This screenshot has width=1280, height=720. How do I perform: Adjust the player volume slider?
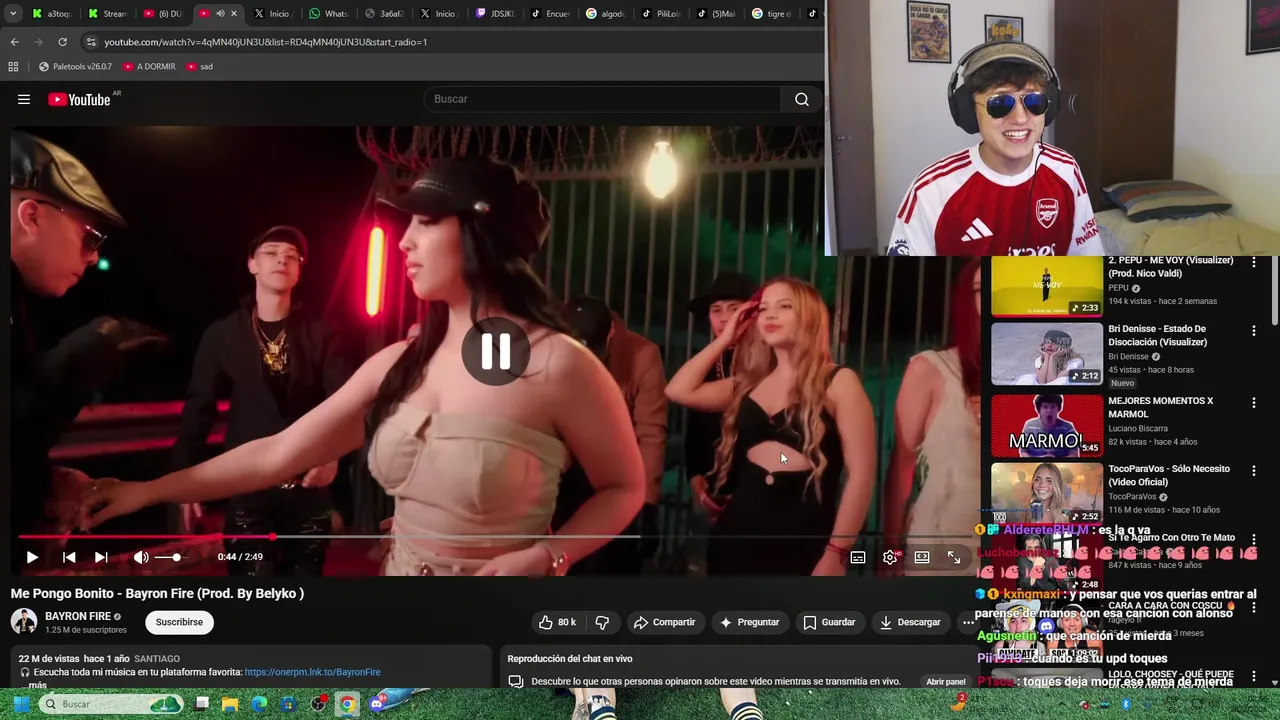tap(170, 557)
